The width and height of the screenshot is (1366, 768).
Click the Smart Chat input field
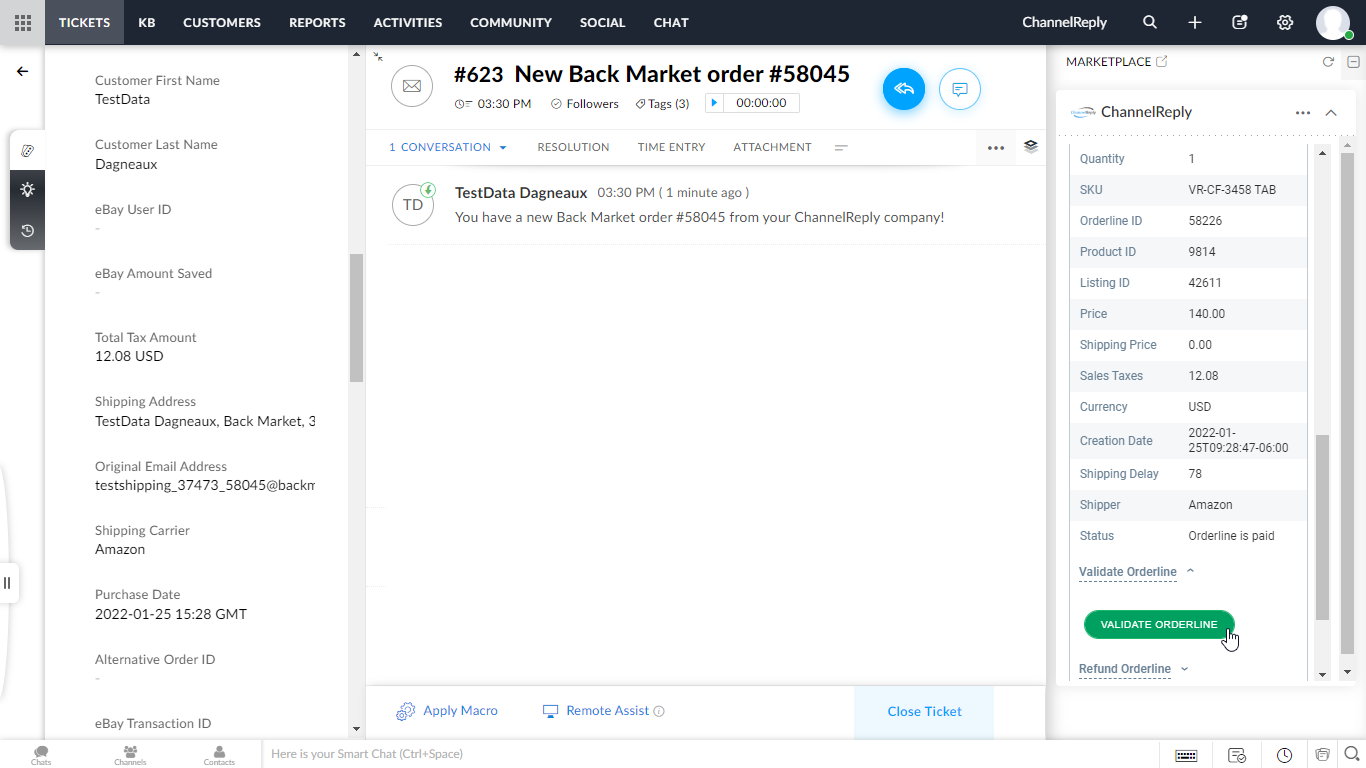(710, 754)
